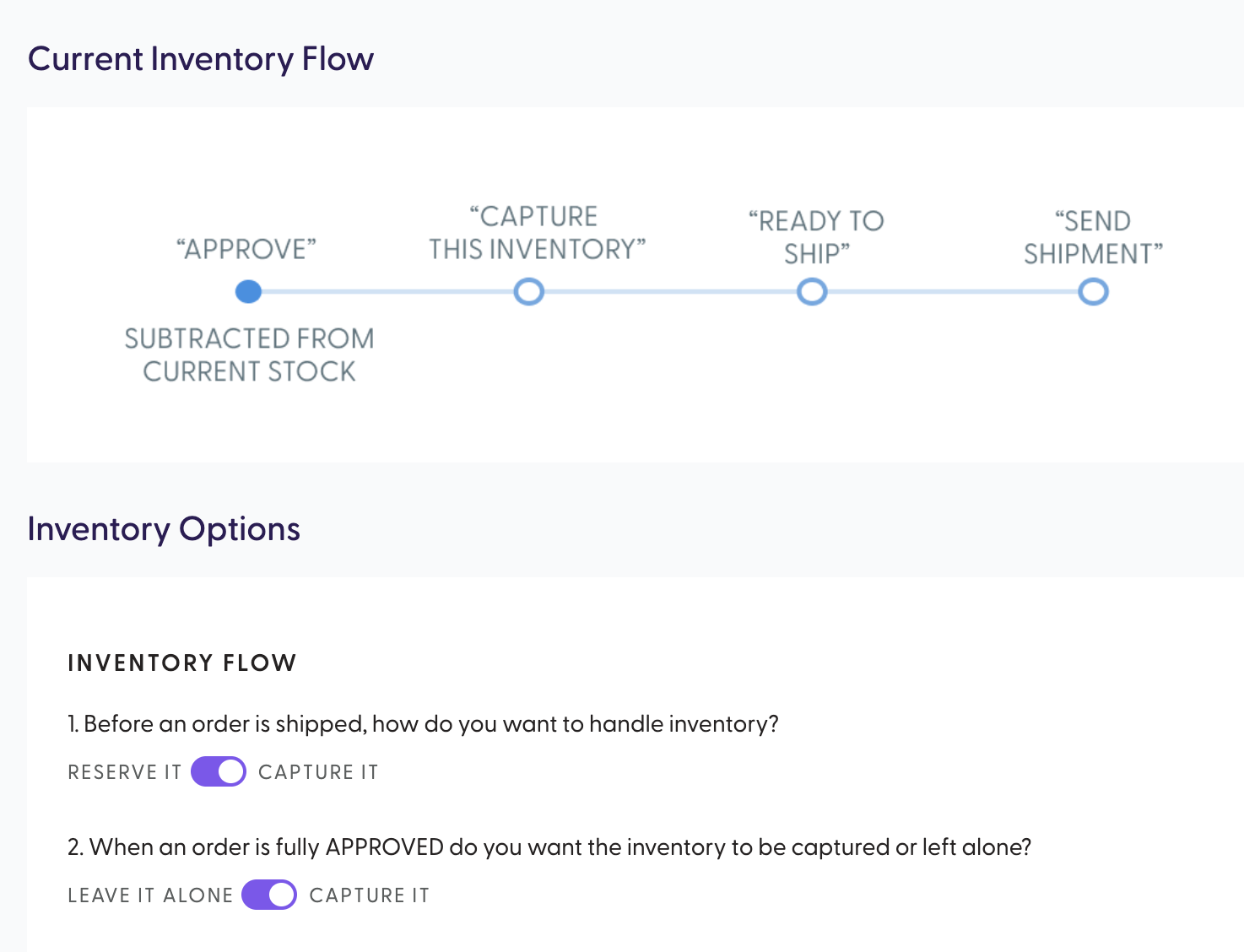Choose the RESERVE IT option label
The width and height of the screenshot is (1244, 952).
pyautogui.click(x=125, y=772)
